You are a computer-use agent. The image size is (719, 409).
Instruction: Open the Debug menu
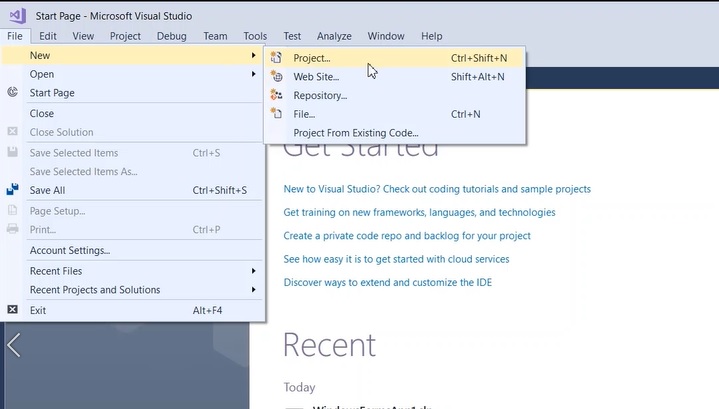(171, 36)
